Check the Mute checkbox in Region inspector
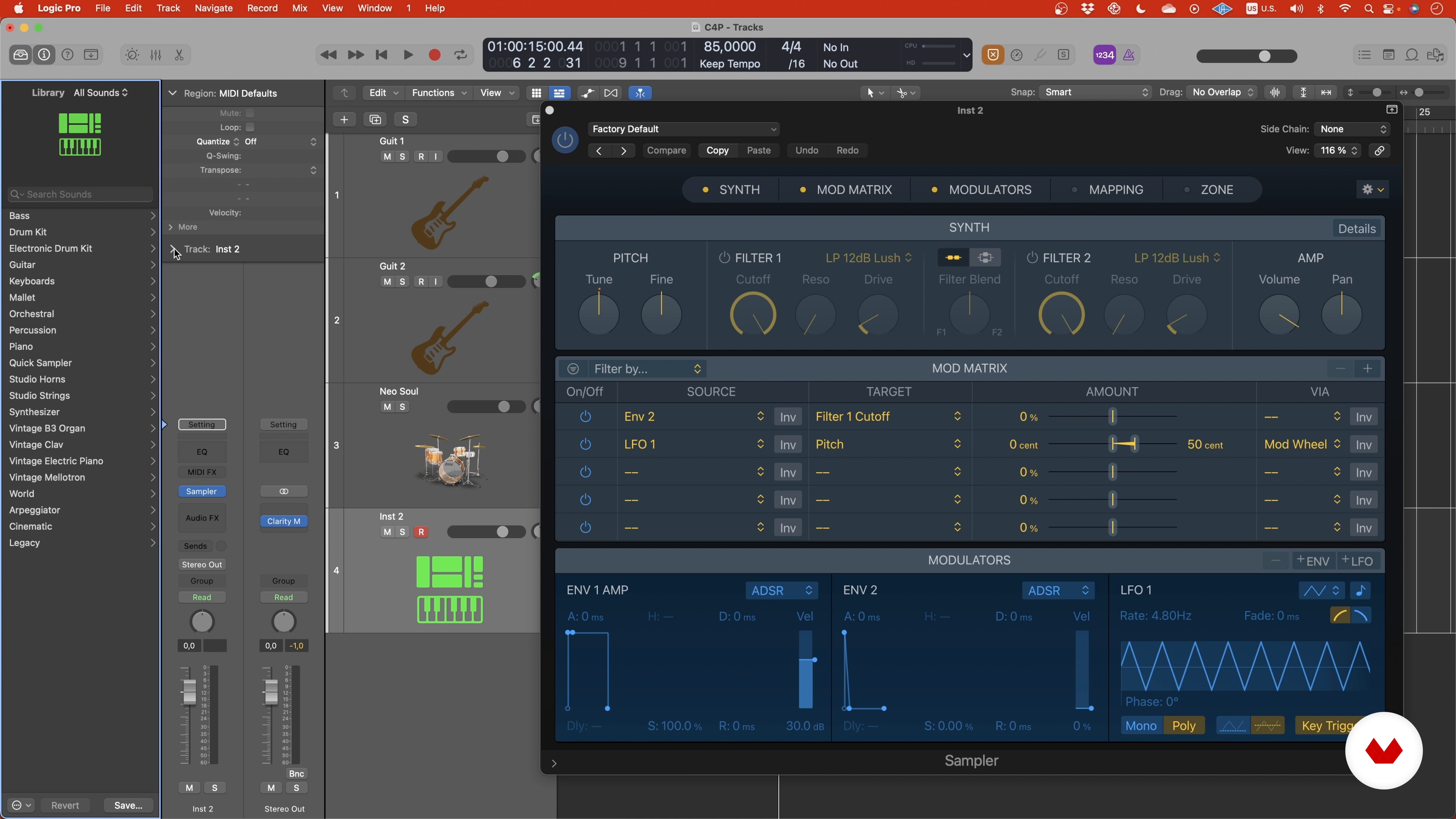1456x819 pixels. (x=250, y=113)
